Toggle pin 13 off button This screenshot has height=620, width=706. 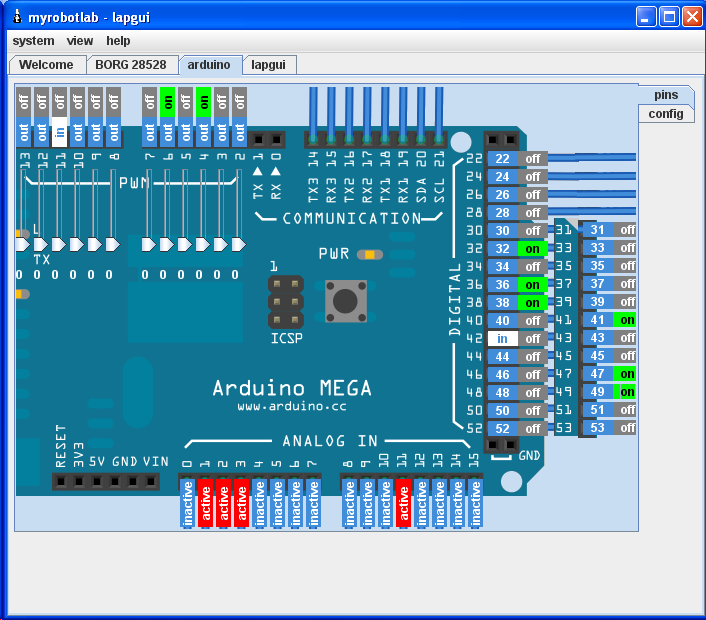24,102
